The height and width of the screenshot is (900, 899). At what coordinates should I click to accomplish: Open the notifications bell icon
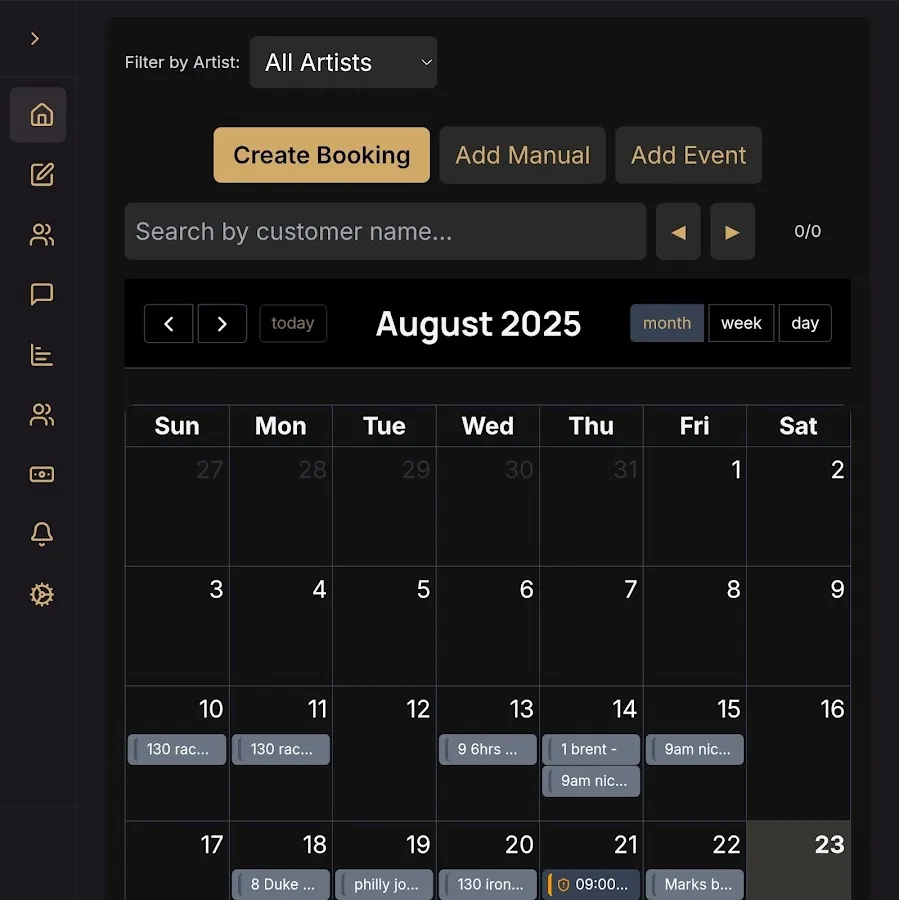tap(41, 534)
